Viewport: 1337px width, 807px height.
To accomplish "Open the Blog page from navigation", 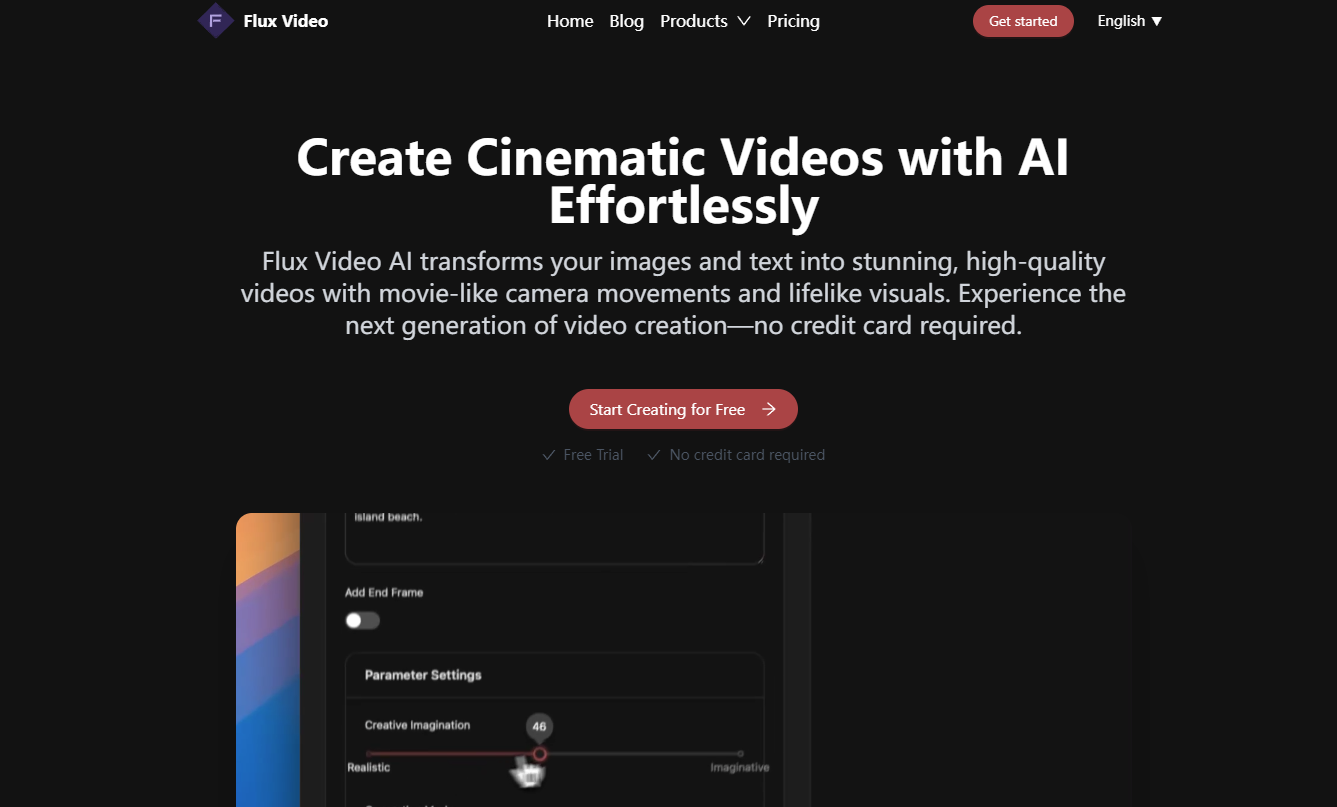I will (x=626, y=20).
